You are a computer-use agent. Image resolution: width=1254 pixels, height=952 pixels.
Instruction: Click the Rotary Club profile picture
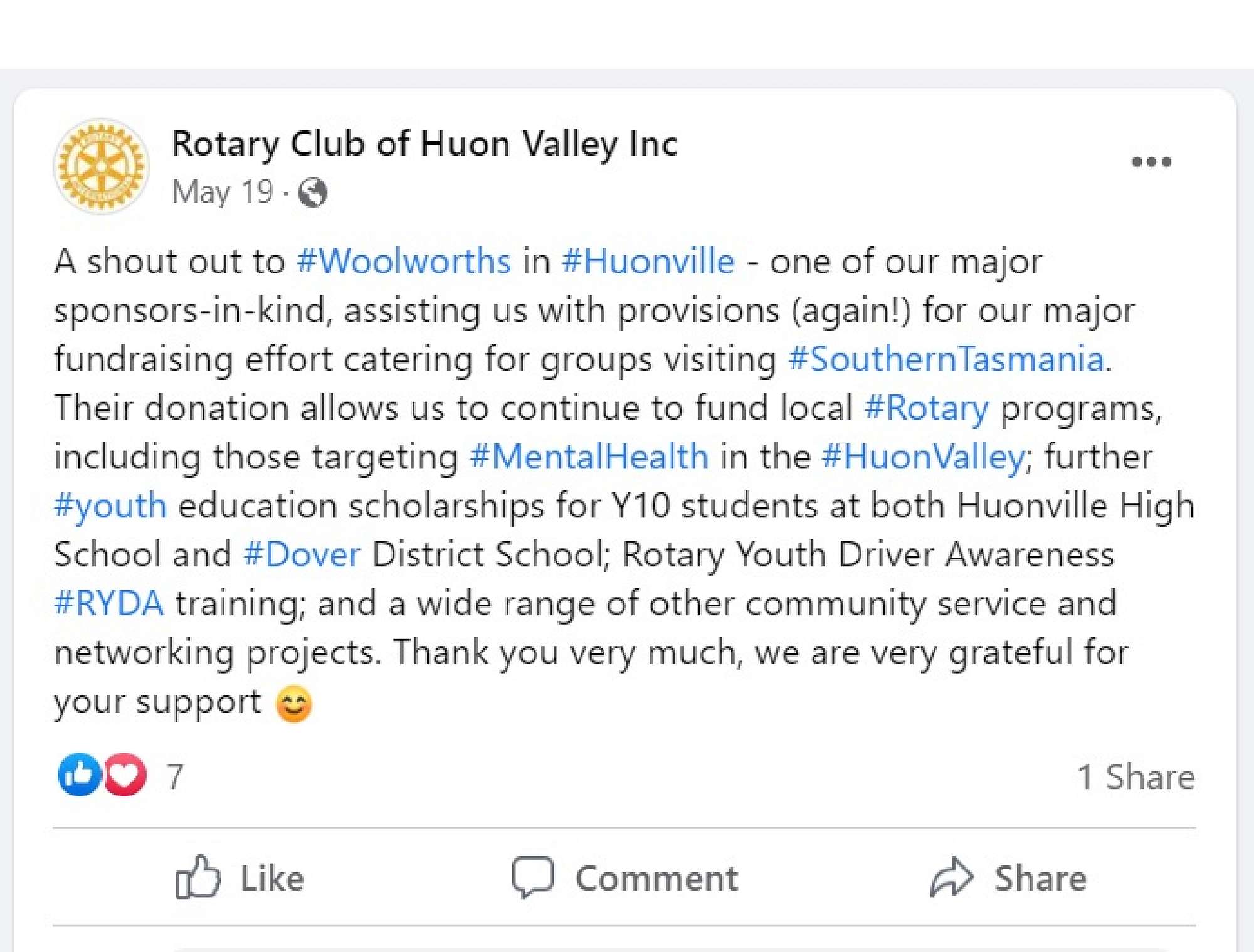tap(101, 166)
